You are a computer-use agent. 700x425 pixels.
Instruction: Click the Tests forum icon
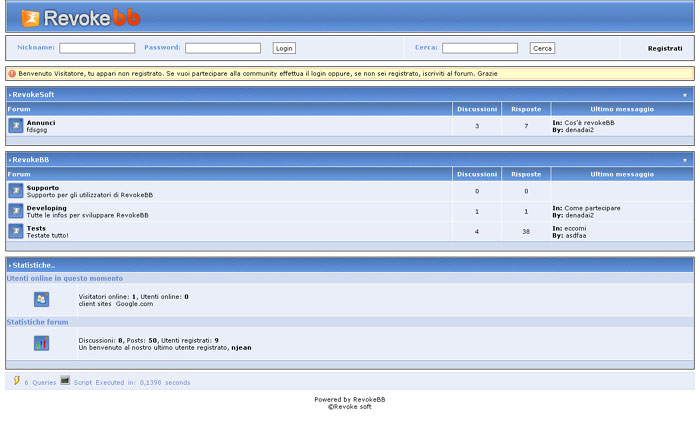click(x=16, y=230)
